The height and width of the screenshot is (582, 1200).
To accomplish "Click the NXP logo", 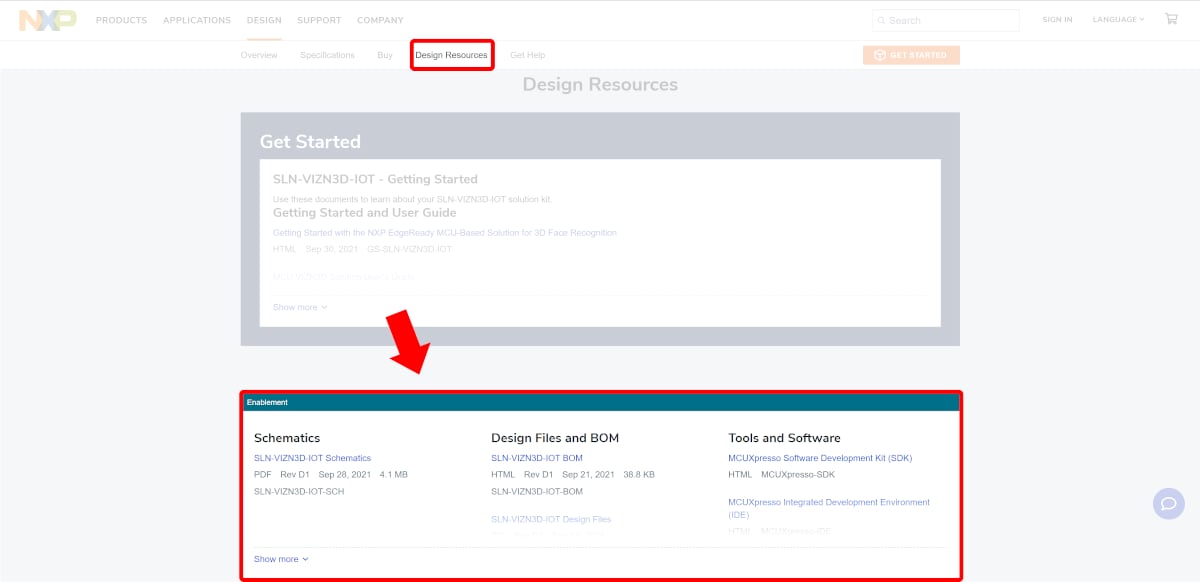I will pyautogui.click(x=47, y=20).
